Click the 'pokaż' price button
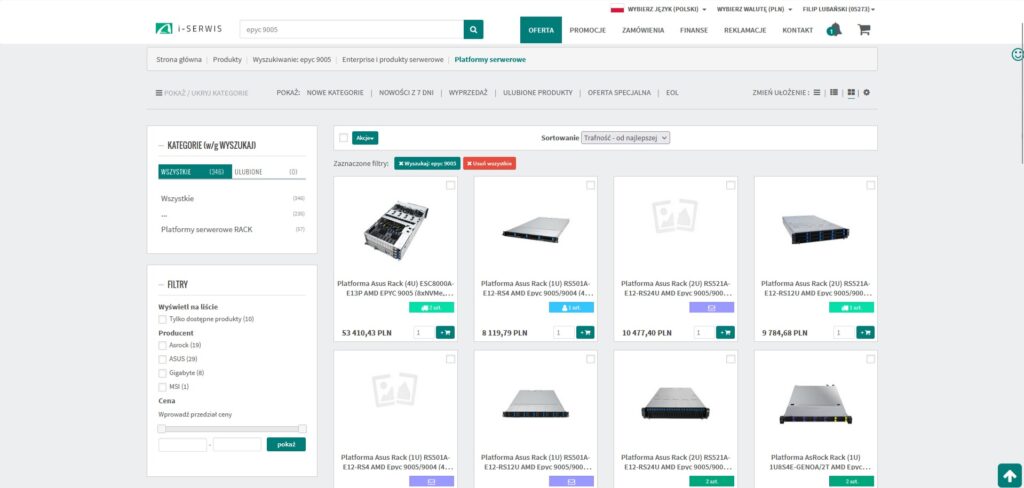 286,444
